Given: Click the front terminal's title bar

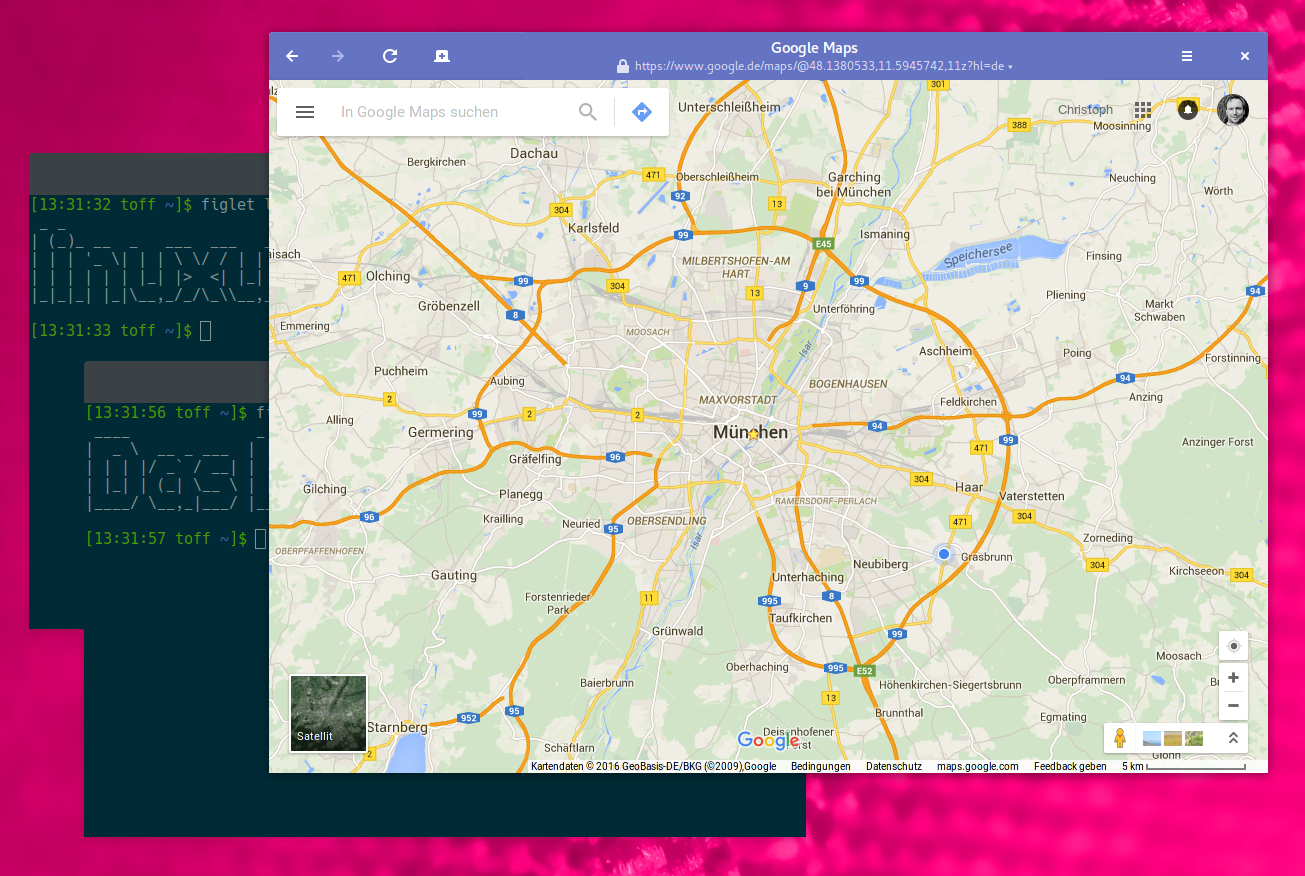Looking at the screenshot, I should [176, 382].
